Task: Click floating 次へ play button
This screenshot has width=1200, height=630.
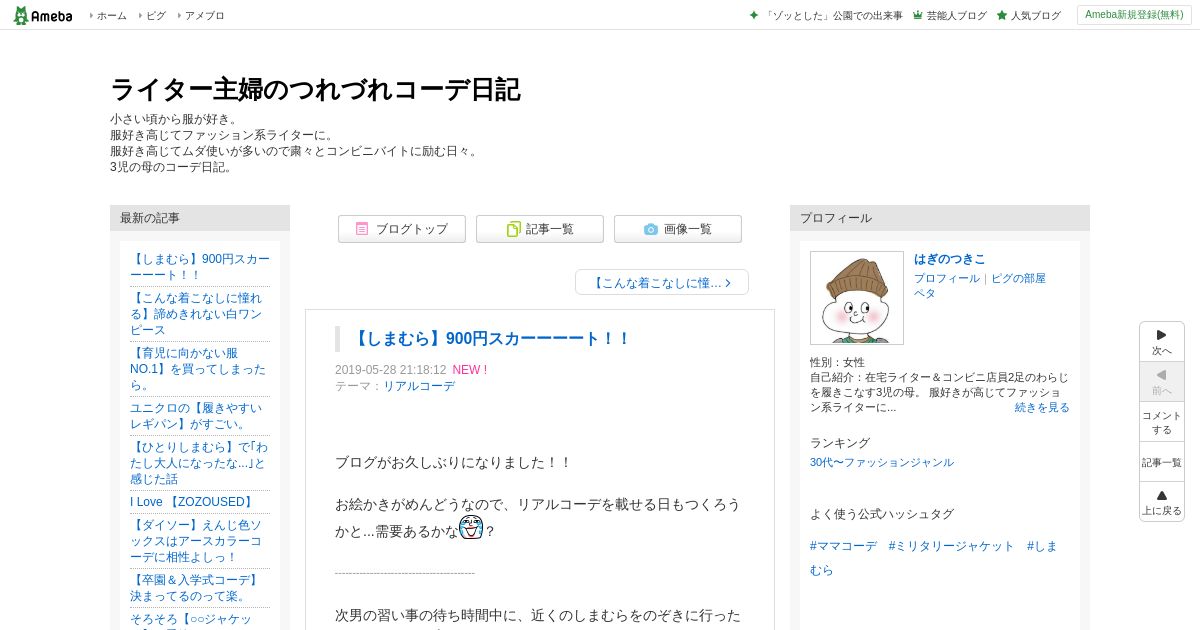Action: 1162,342
